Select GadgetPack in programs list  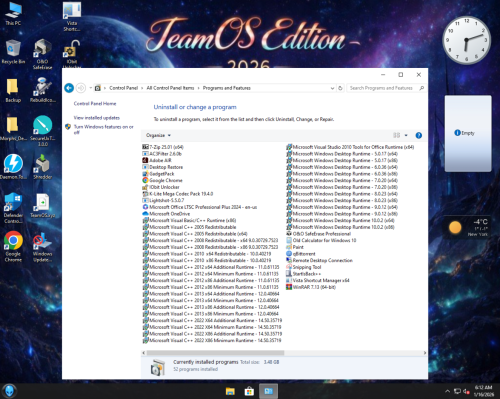click(x=158, y=174)
